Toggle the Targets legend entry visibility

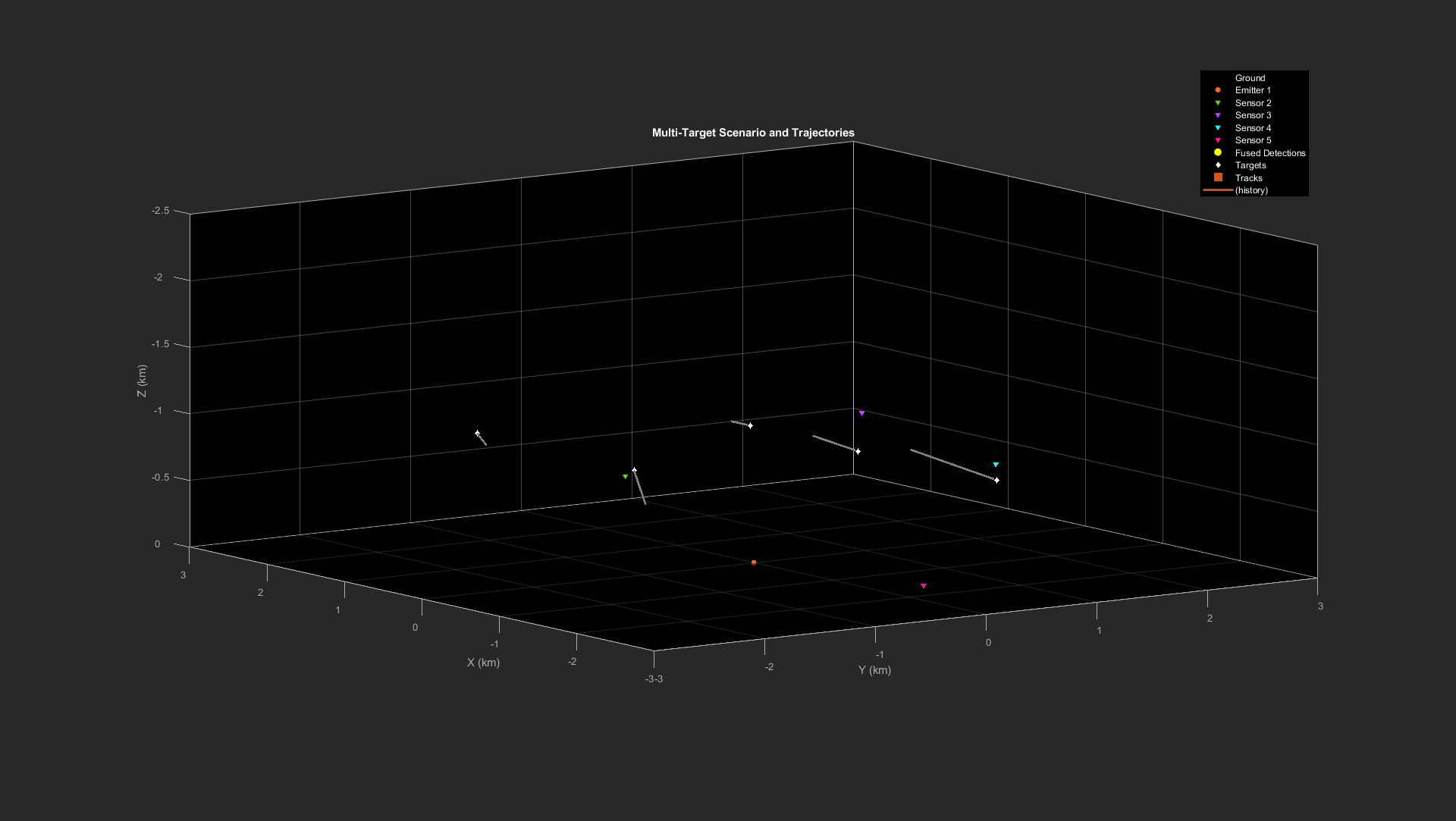tap(1250, 165)
